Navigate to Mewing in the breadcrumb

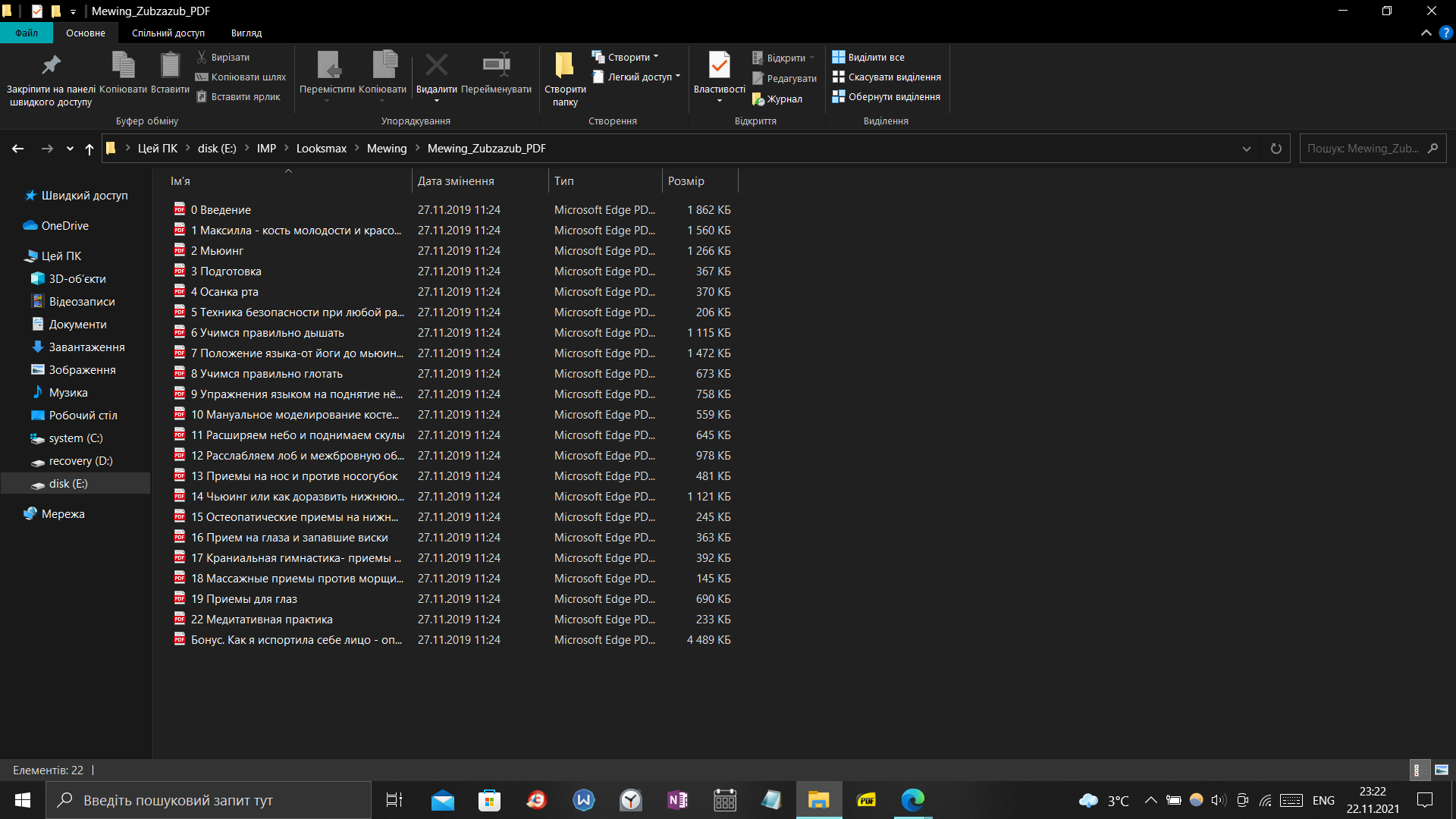click(x=387, y=149)
